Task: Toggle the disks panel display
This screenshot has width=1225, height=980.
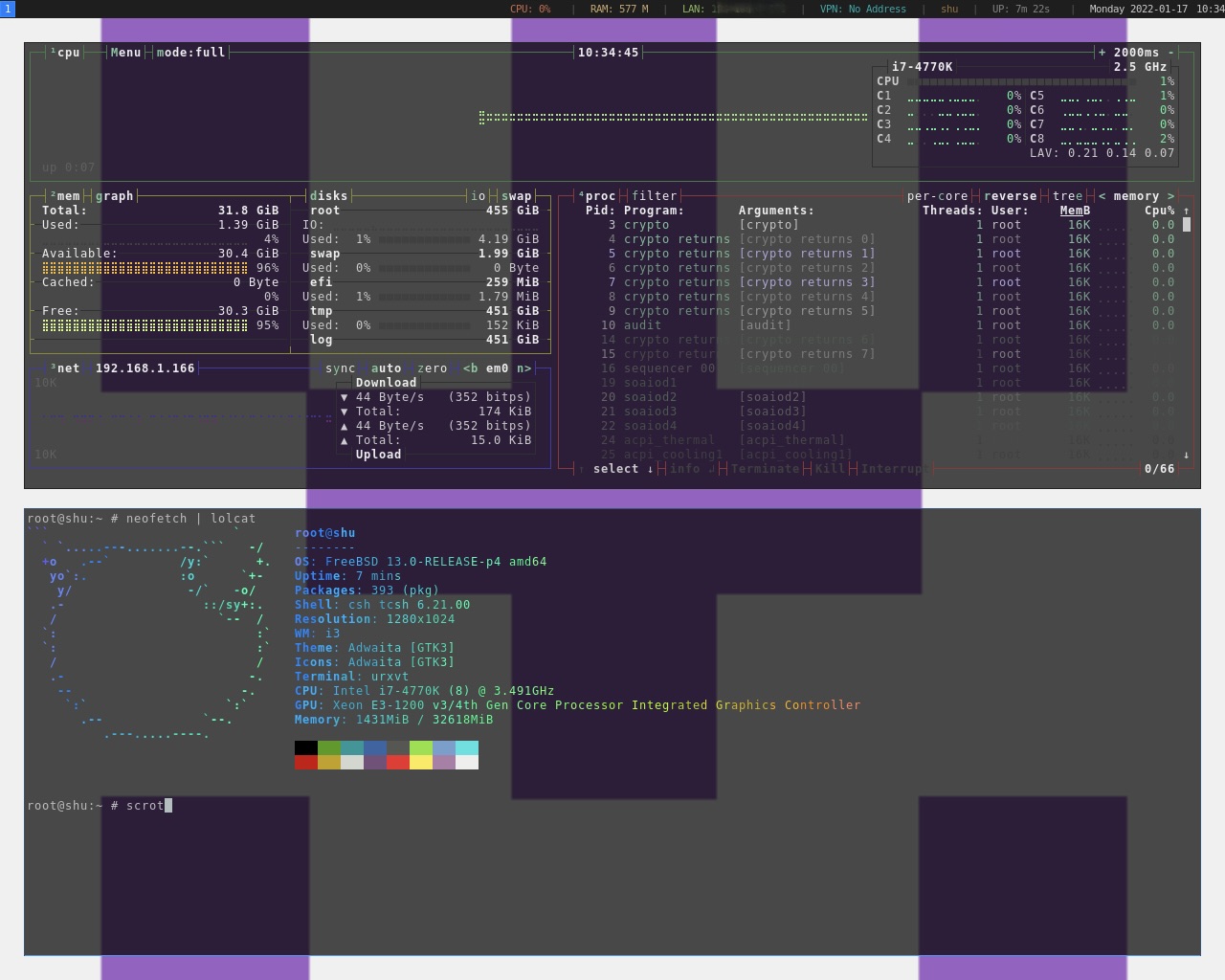Action: (x=328, y=196)
